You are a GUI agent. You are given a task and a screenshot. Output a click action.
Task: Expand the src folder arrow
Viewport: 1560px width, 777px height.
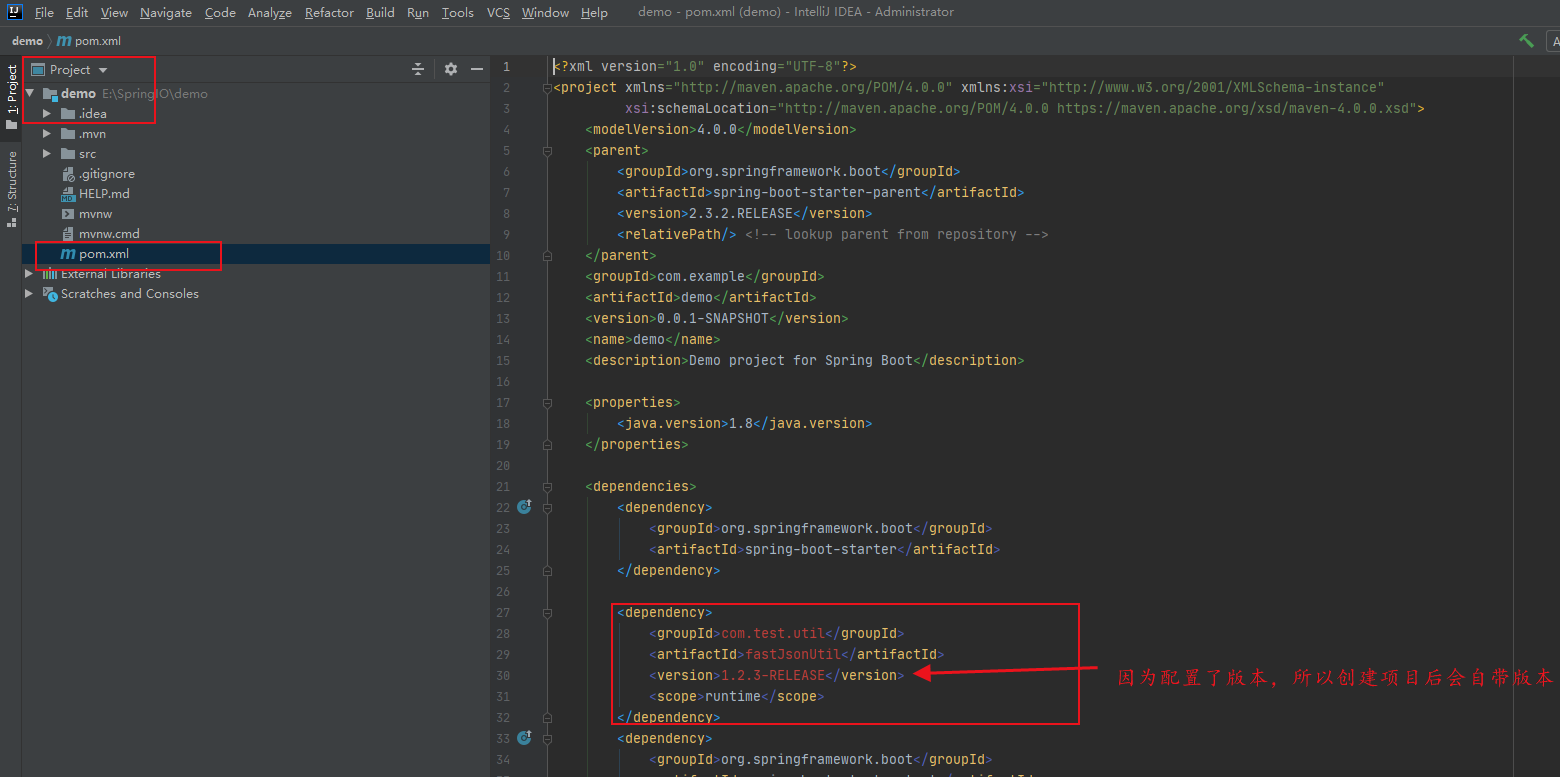pos(47,154)
